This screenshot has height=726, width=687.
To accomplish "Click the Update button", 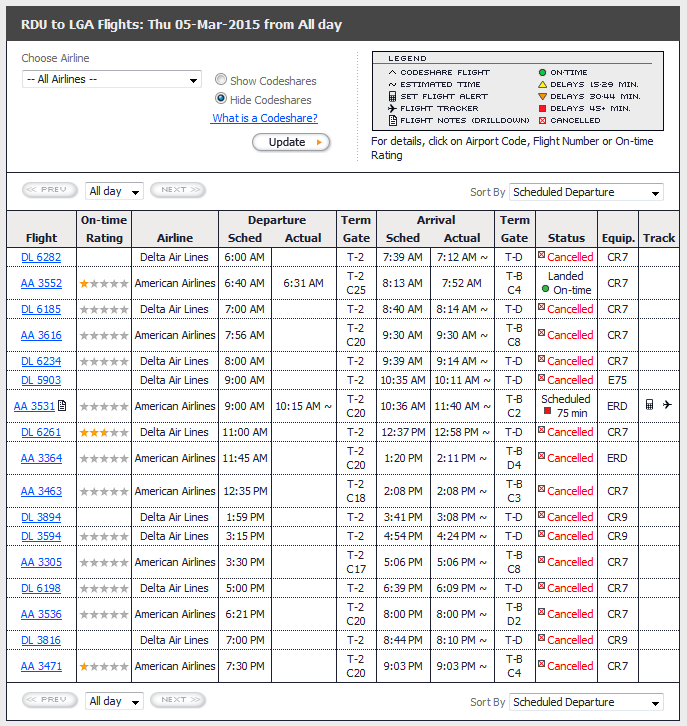I will click(291, 142).
